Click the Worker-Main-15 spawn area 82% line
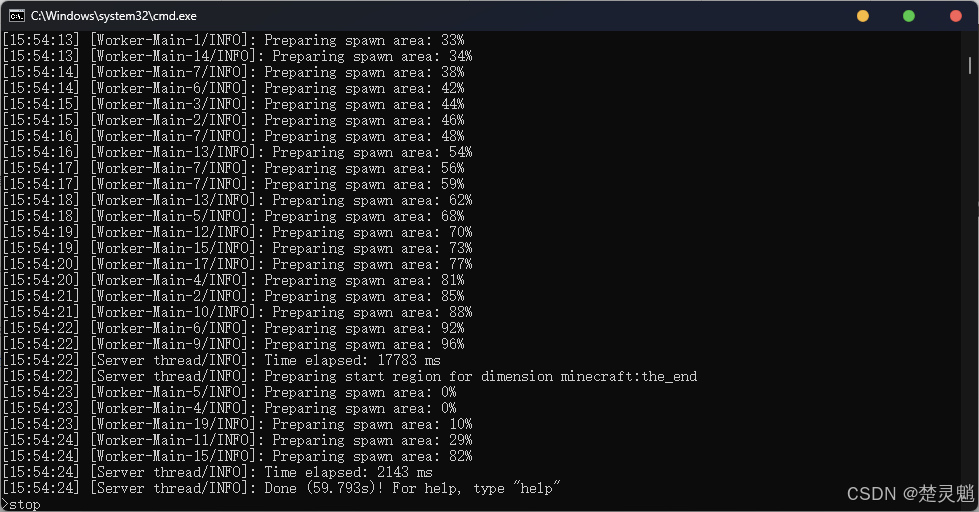Image resolution: width=979 pixels, height=512 pixels. pyautogui.click(x=237, y=456)
